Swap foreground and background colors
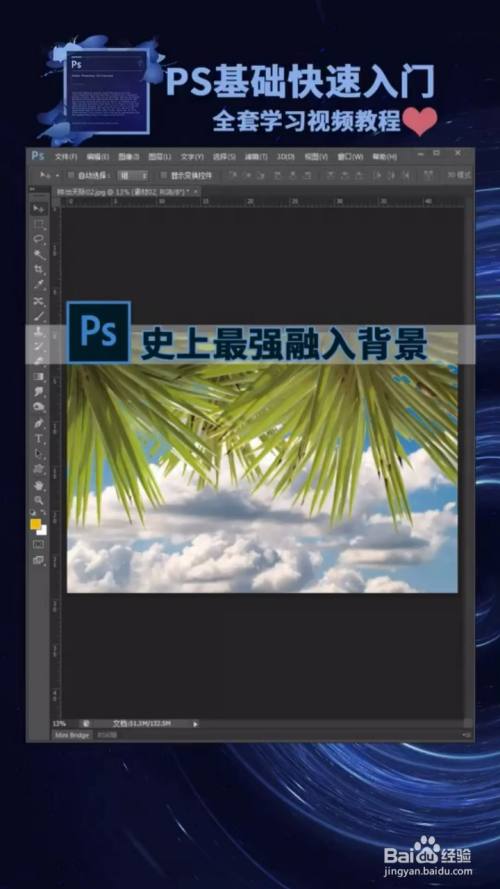The image size is (500, 889). coord(44,514)
